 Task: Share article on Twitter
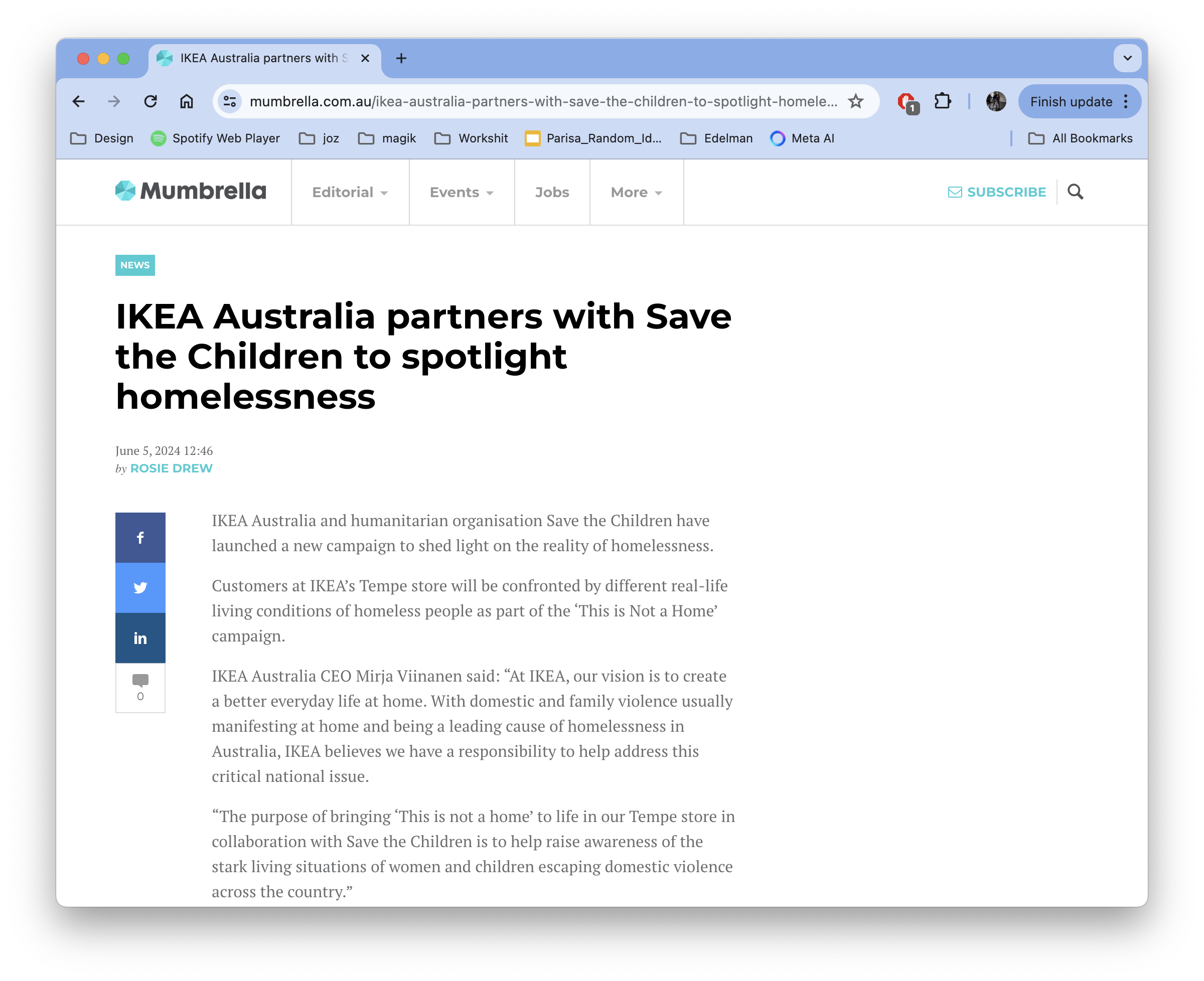[140, 588]
